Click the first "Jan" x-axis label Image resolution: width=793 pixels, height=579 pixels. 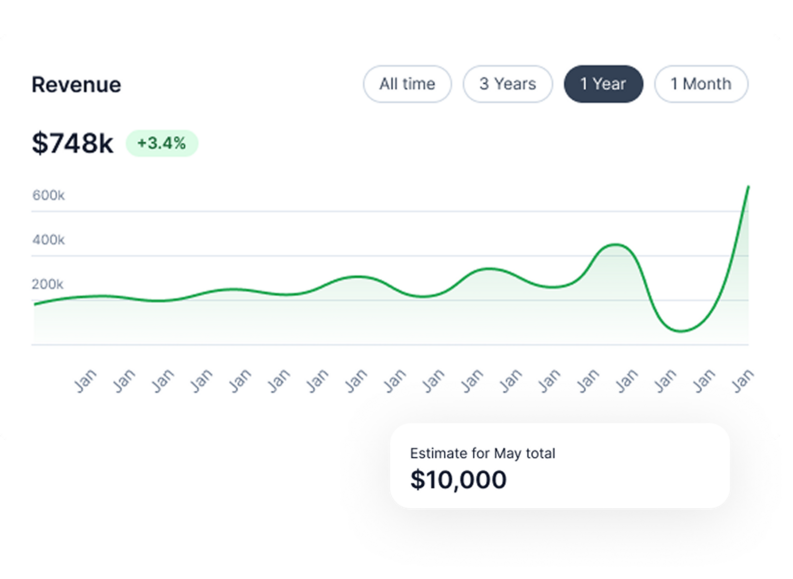point(86,380)
